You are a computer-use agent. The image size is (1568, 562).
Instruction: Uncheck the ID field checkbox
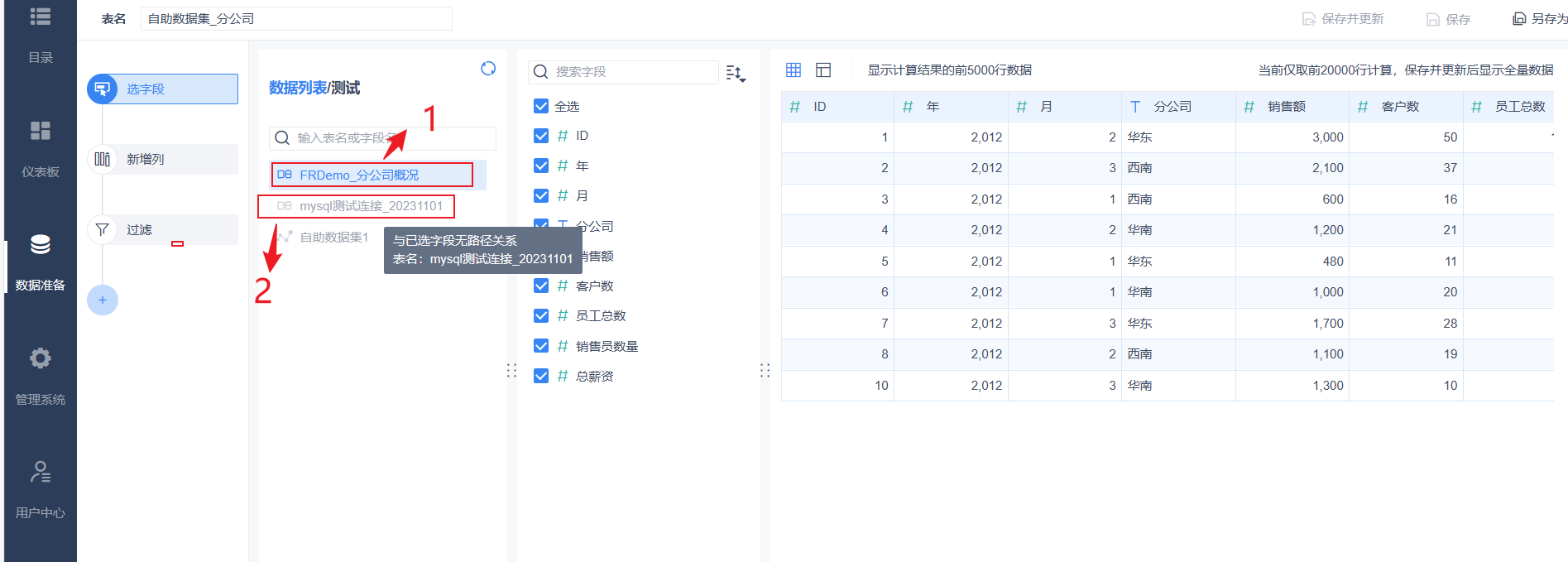coord(541,136)
